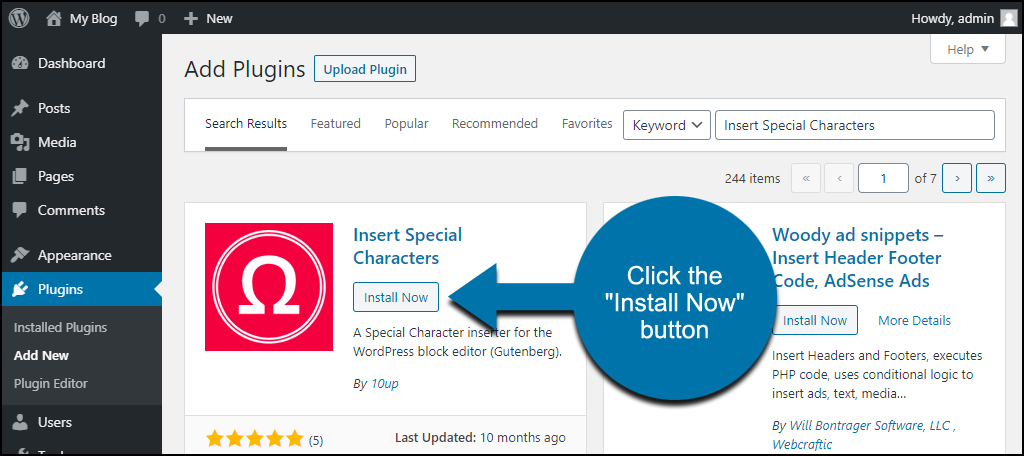The height and width of the screenshot is (456, 1024).
Task: Click the Pages stack icon
Action: point(20,176)
